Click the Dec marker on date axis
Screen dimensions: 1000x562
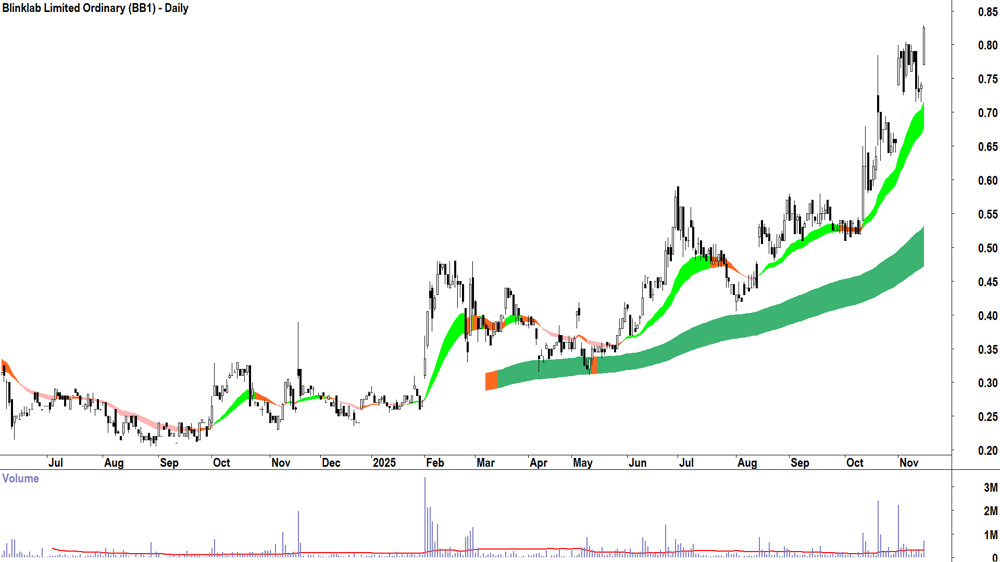point(331,462)
